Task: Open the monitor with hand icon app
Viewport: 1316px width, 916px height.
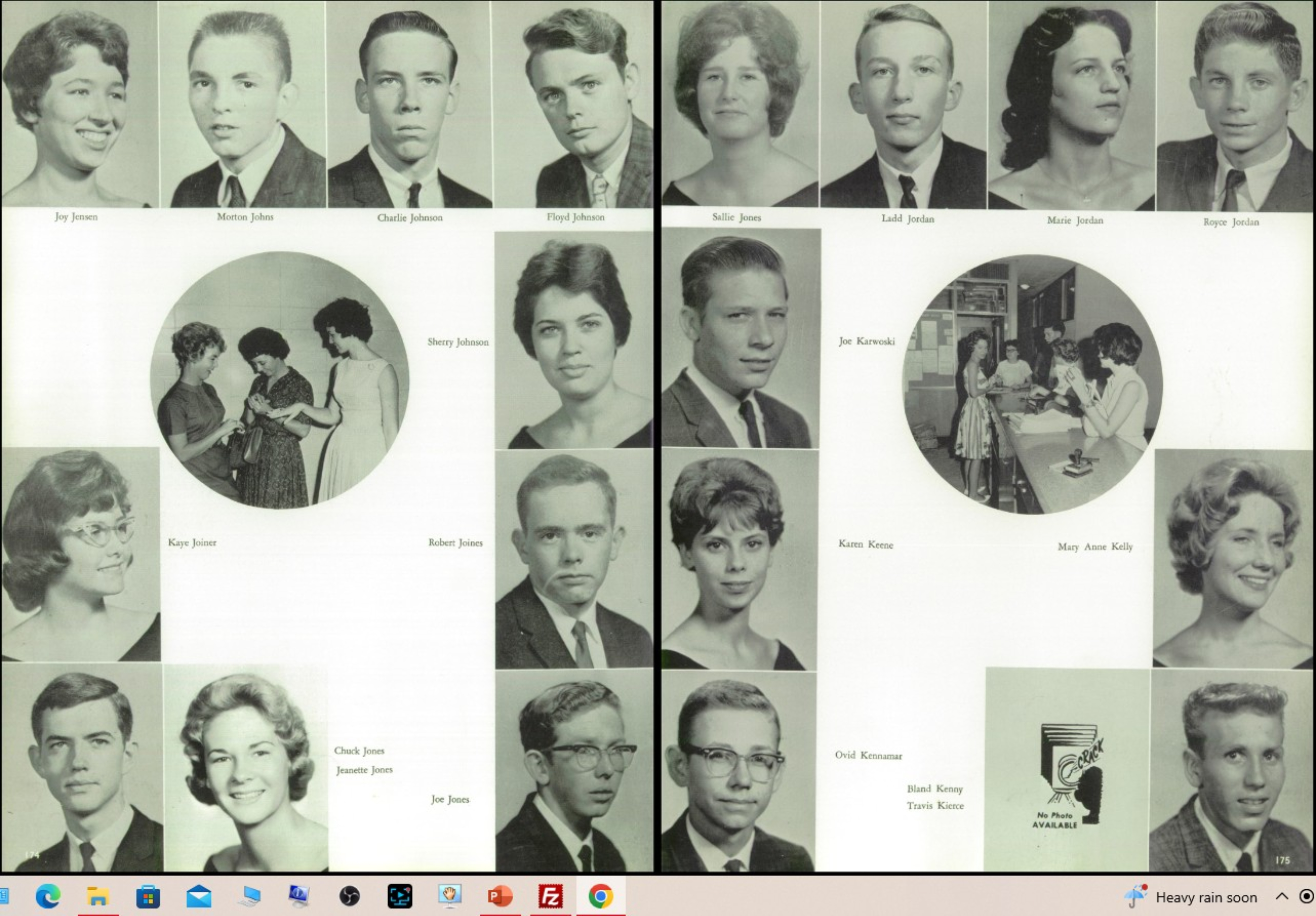Action: [x=450, y=896]
